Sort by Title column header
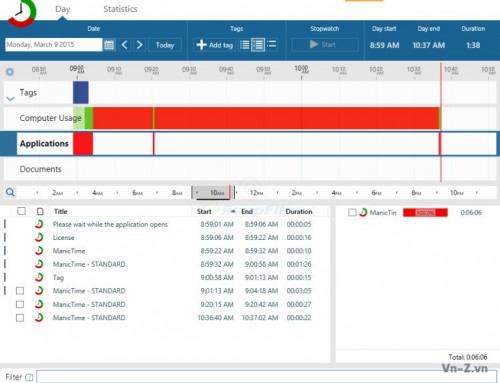This screenshot has height=383, width=500. [61, 211]
